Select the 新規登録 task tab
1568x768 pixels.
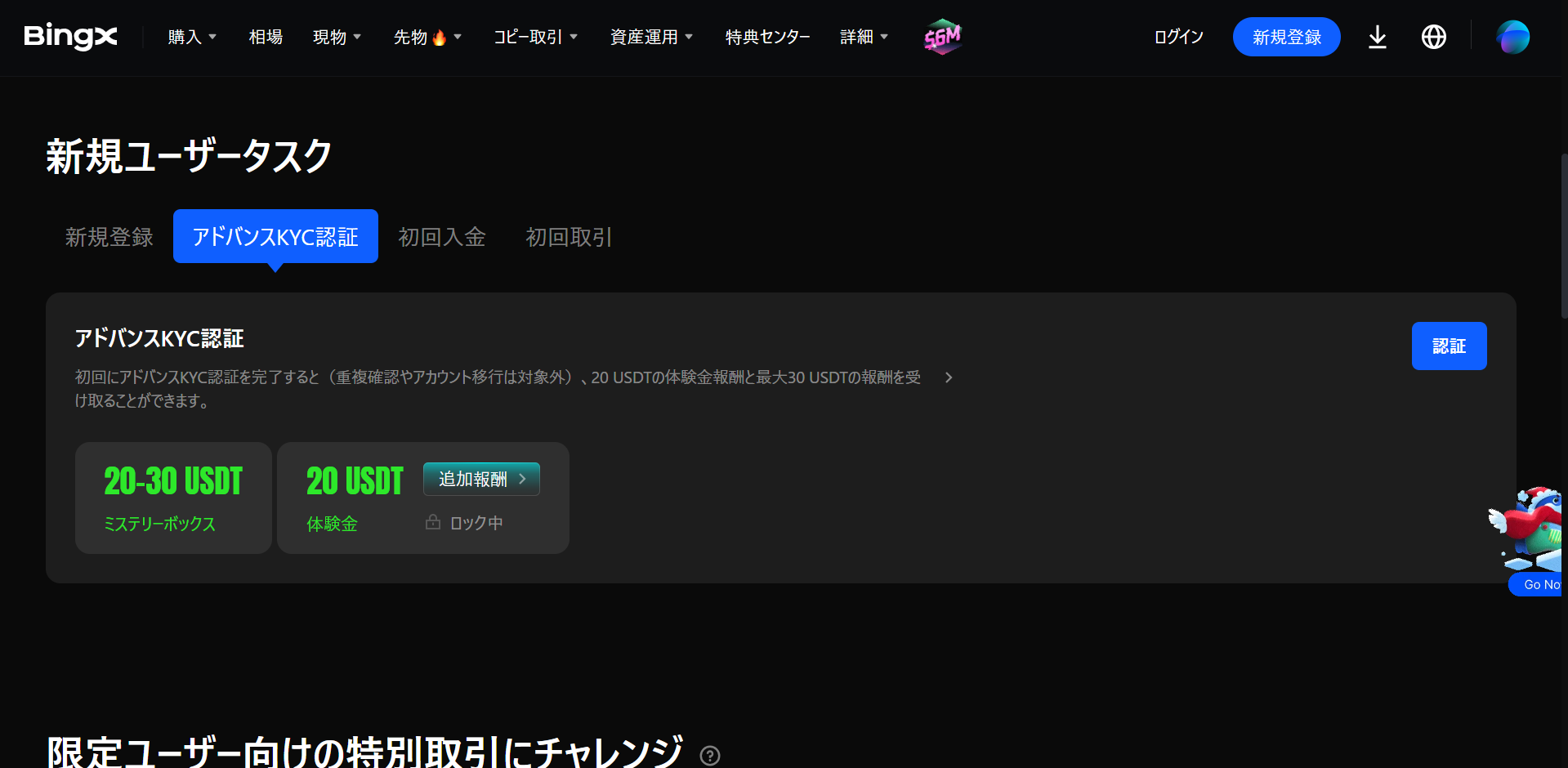coord(109,237)
